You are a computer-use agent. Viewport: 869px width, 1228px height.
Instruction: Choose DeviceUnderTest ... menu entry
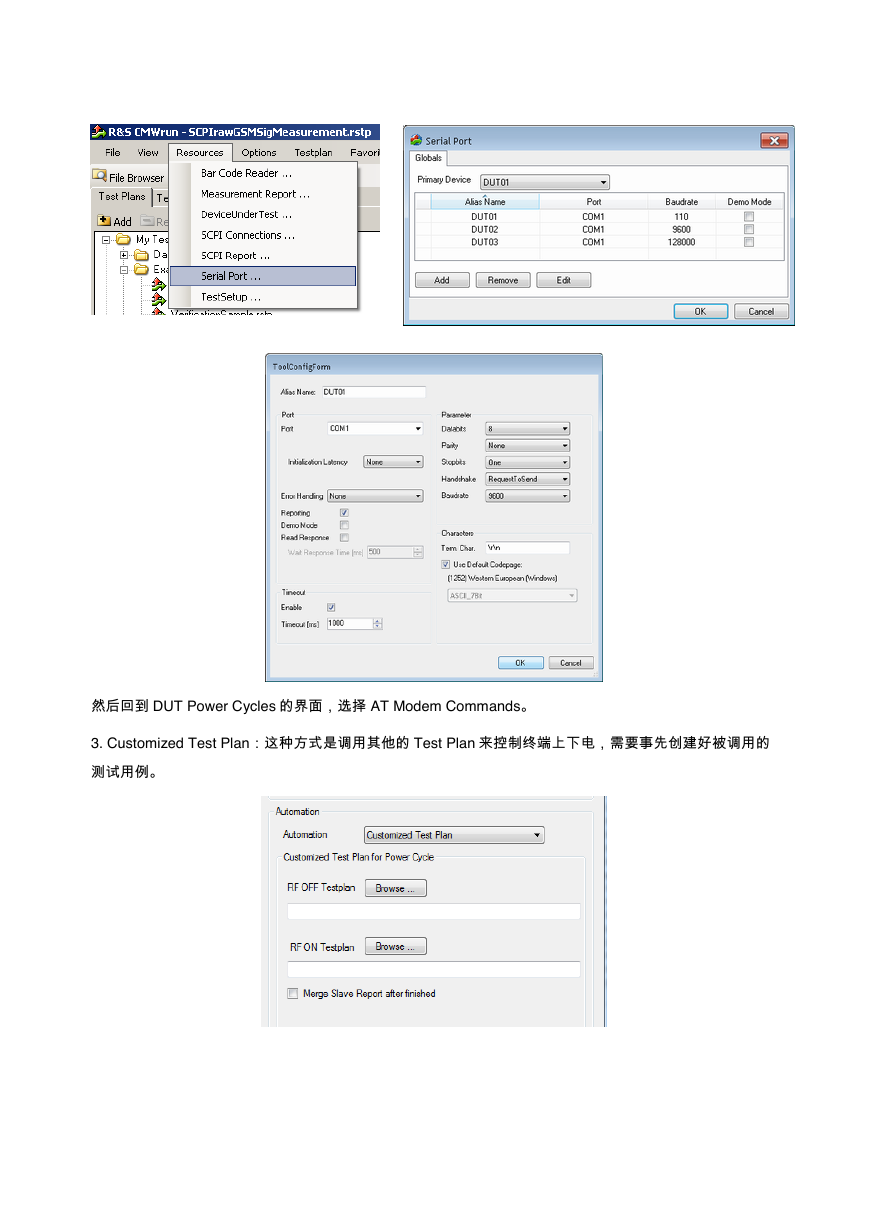click(263, 215)
